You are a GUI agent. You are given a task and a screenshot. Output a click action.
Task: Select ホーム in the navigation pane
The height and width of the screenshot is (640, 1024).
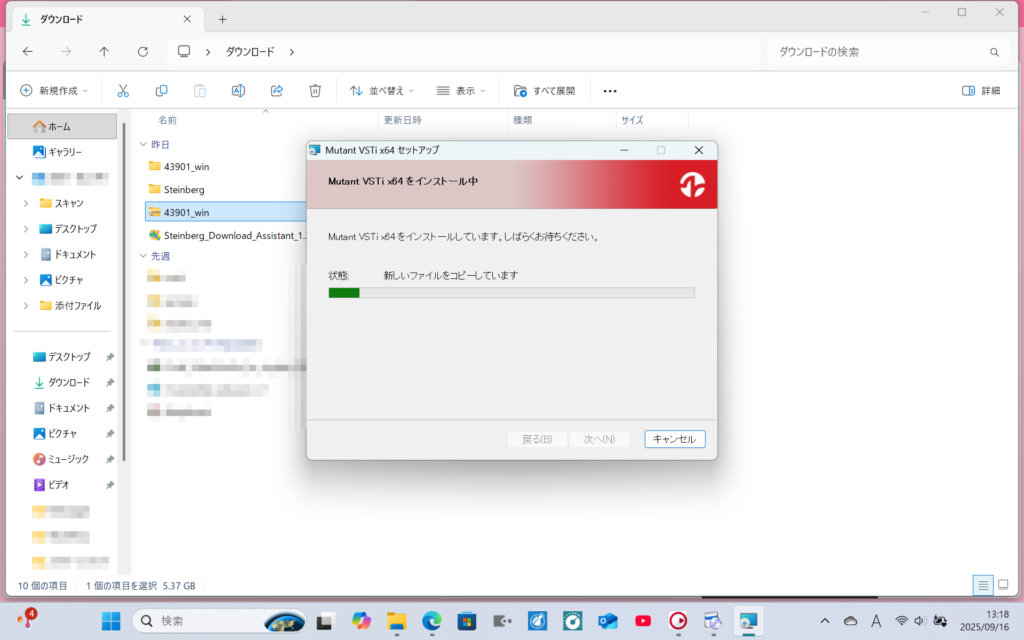(60, 127)
